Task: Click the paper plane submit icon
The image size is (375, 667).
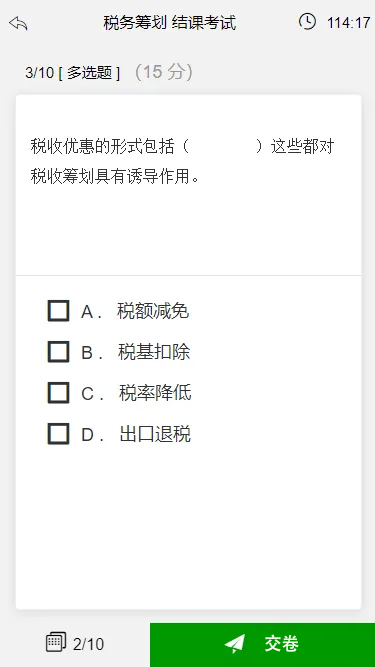Action: click(x=235, y=644)
